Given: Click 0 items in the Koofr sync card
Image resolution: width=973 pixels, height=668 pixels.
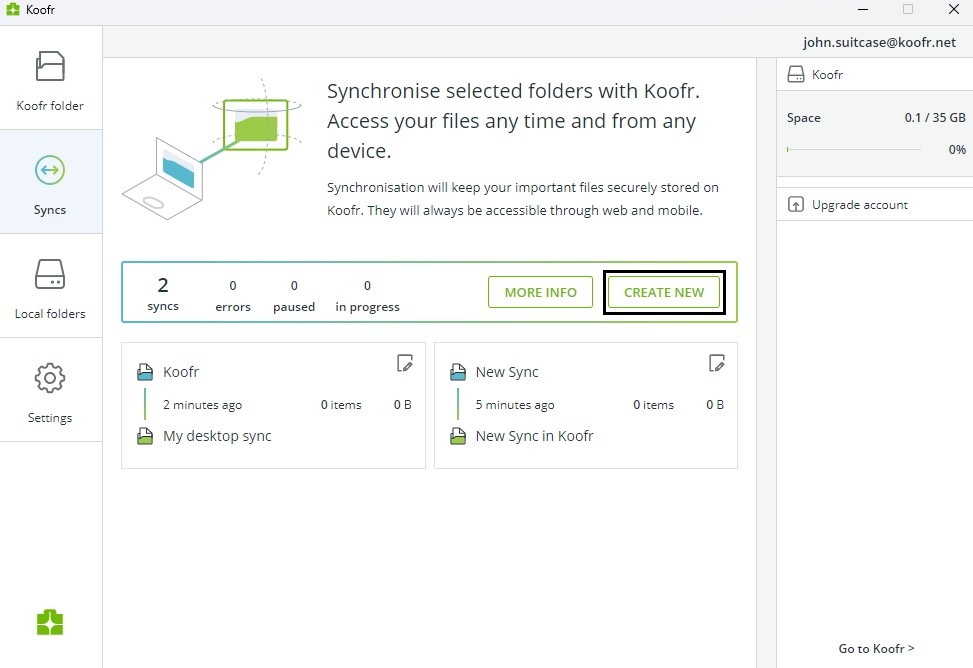Looking at the screenshot, I should (x=341, y=405).
